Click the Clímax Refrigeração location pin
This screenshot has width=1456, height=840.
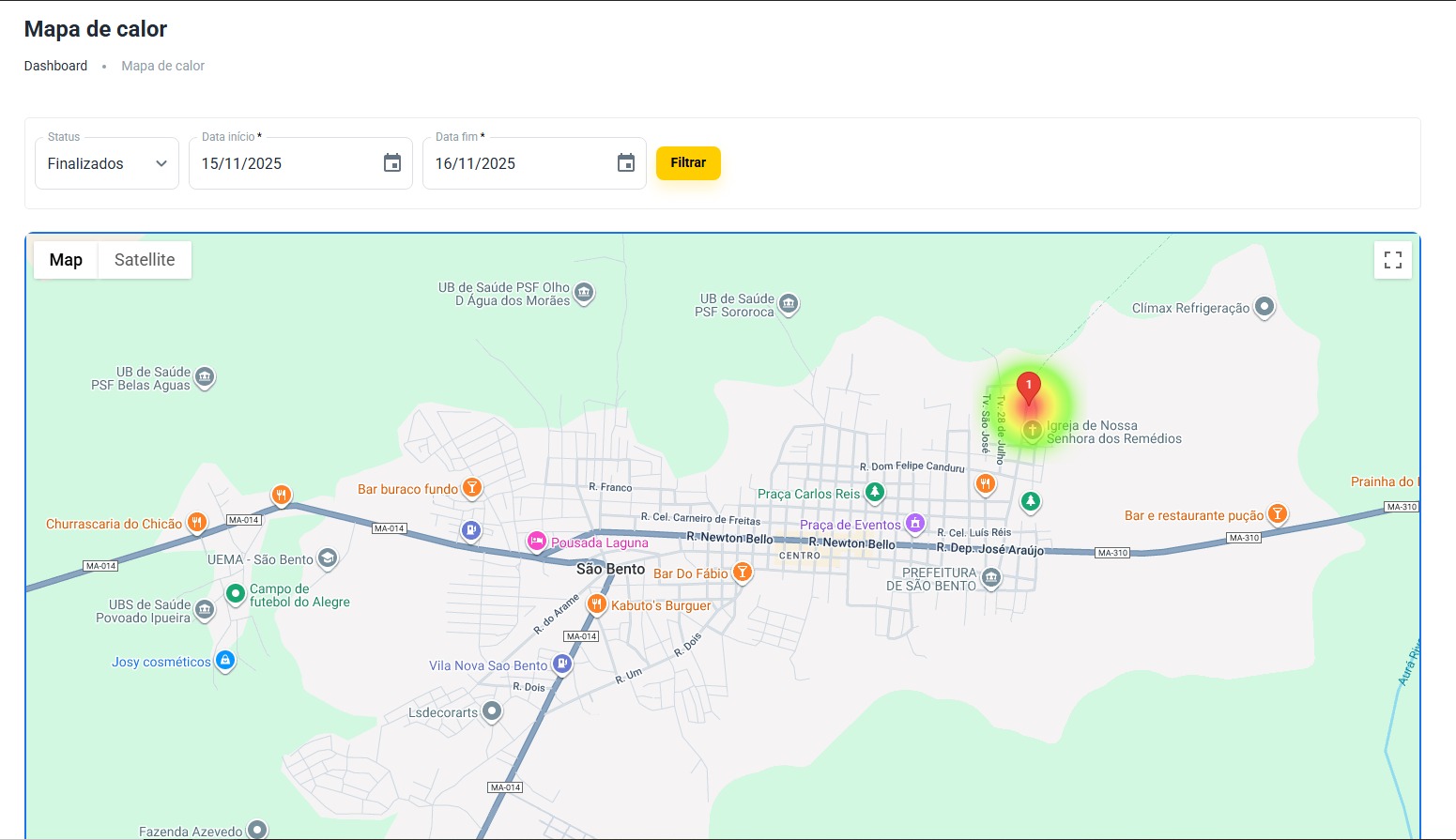point(1264,307)
